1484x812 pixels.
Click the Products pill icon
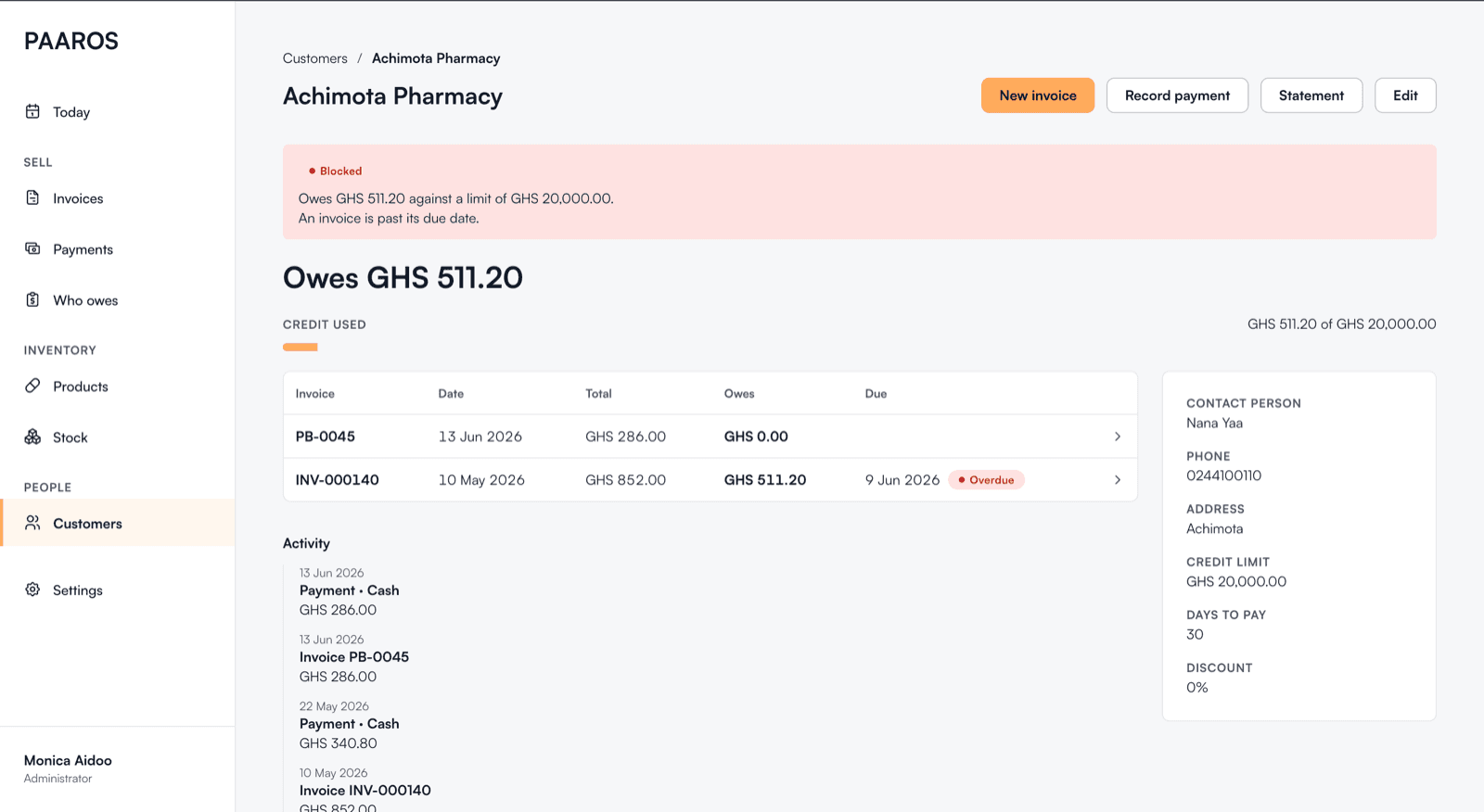pos(32,386)
